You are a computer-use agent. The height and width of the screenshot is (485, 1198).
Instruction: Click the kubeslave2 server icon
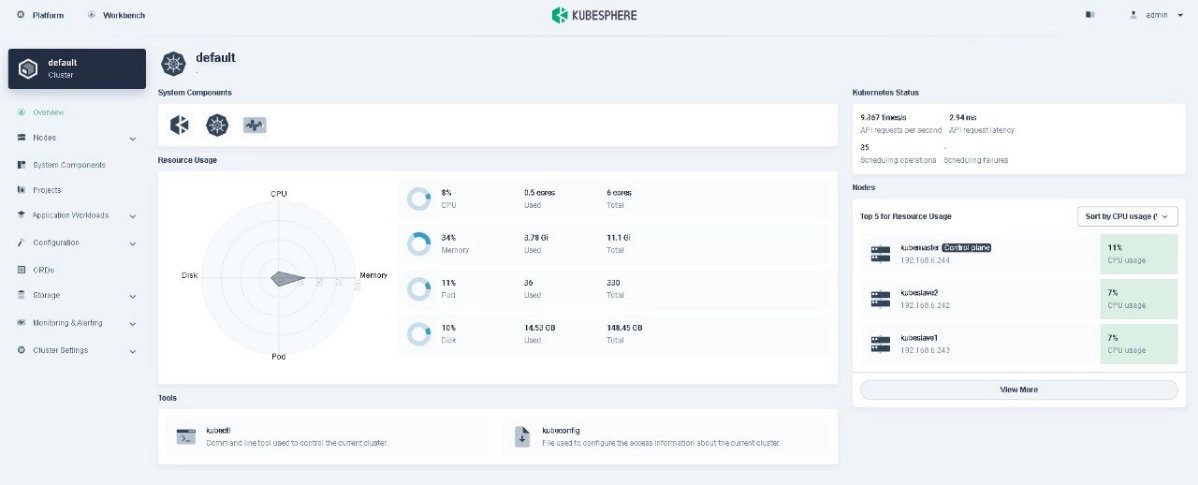point(881,299)
